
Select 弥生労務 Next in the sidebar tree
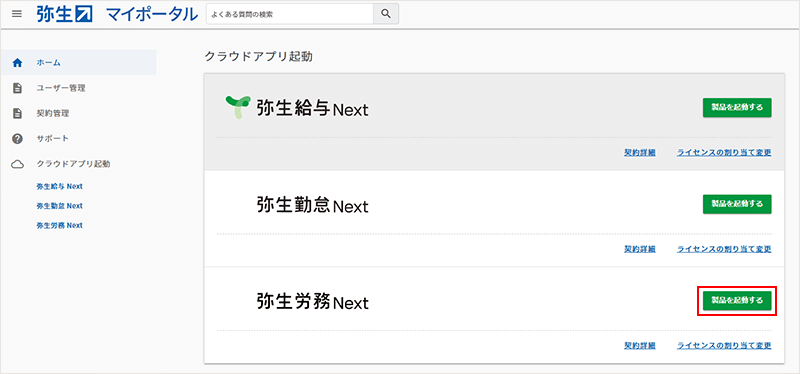(x=60, y=225)
